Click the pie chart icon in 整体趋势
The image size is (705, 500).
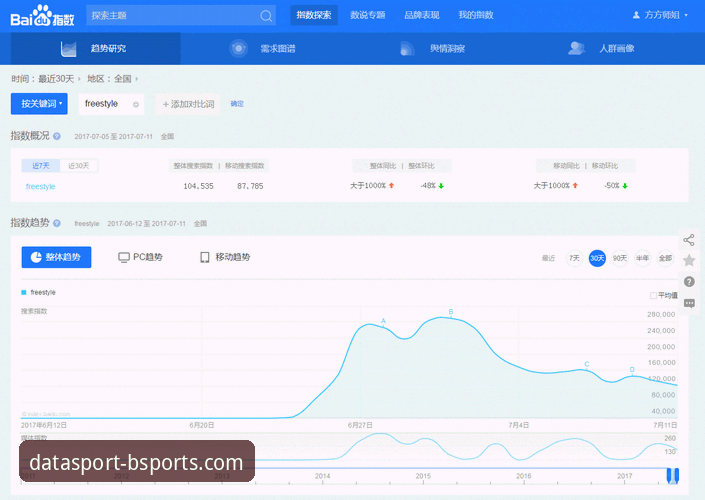(x=36, y=257)
